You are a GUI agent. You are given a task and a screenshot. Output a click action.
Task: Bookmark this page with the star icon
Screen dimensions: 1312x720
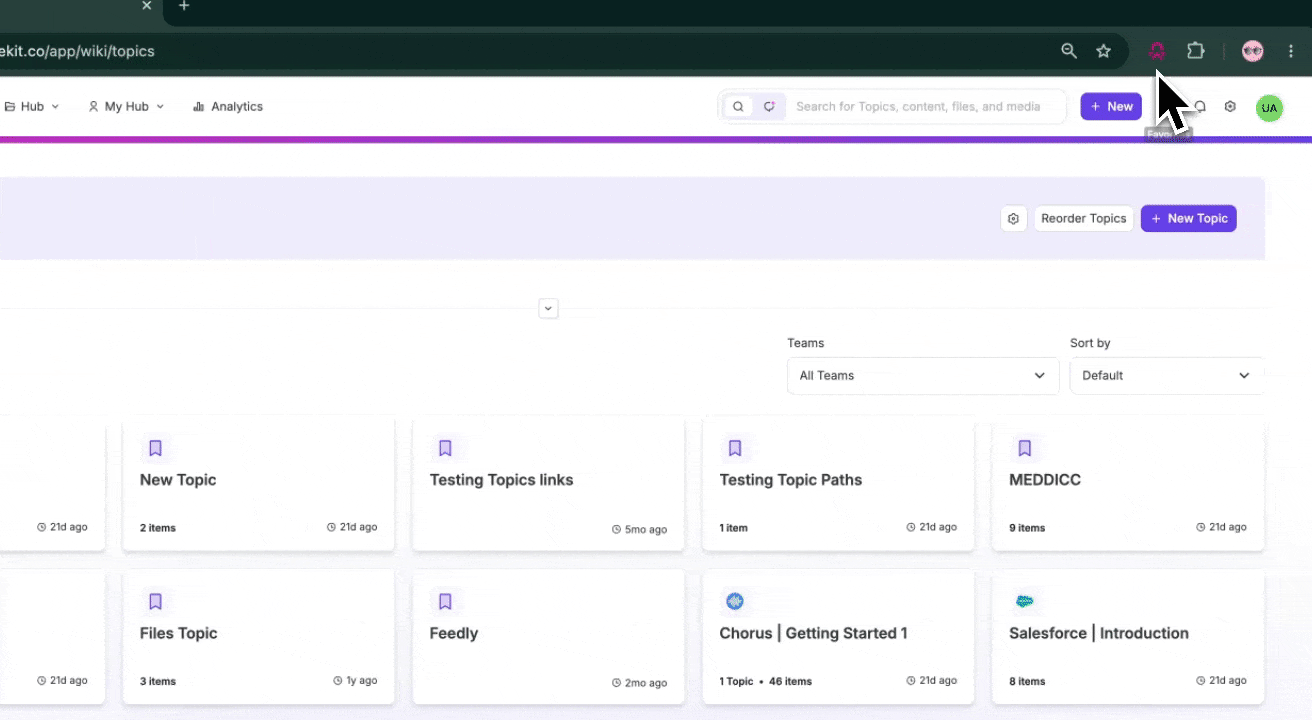(1104, 51)
